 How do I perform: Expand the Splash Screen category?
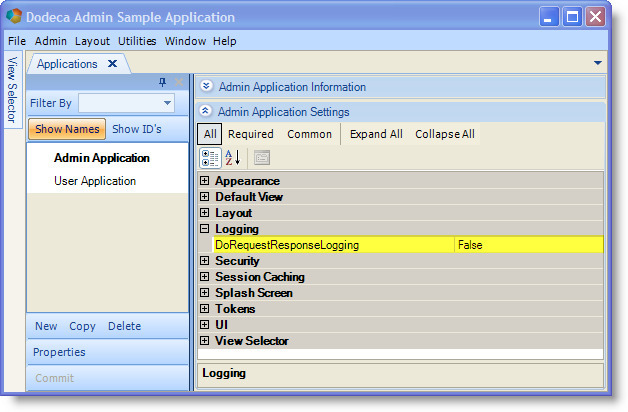(x=204, y=293)
